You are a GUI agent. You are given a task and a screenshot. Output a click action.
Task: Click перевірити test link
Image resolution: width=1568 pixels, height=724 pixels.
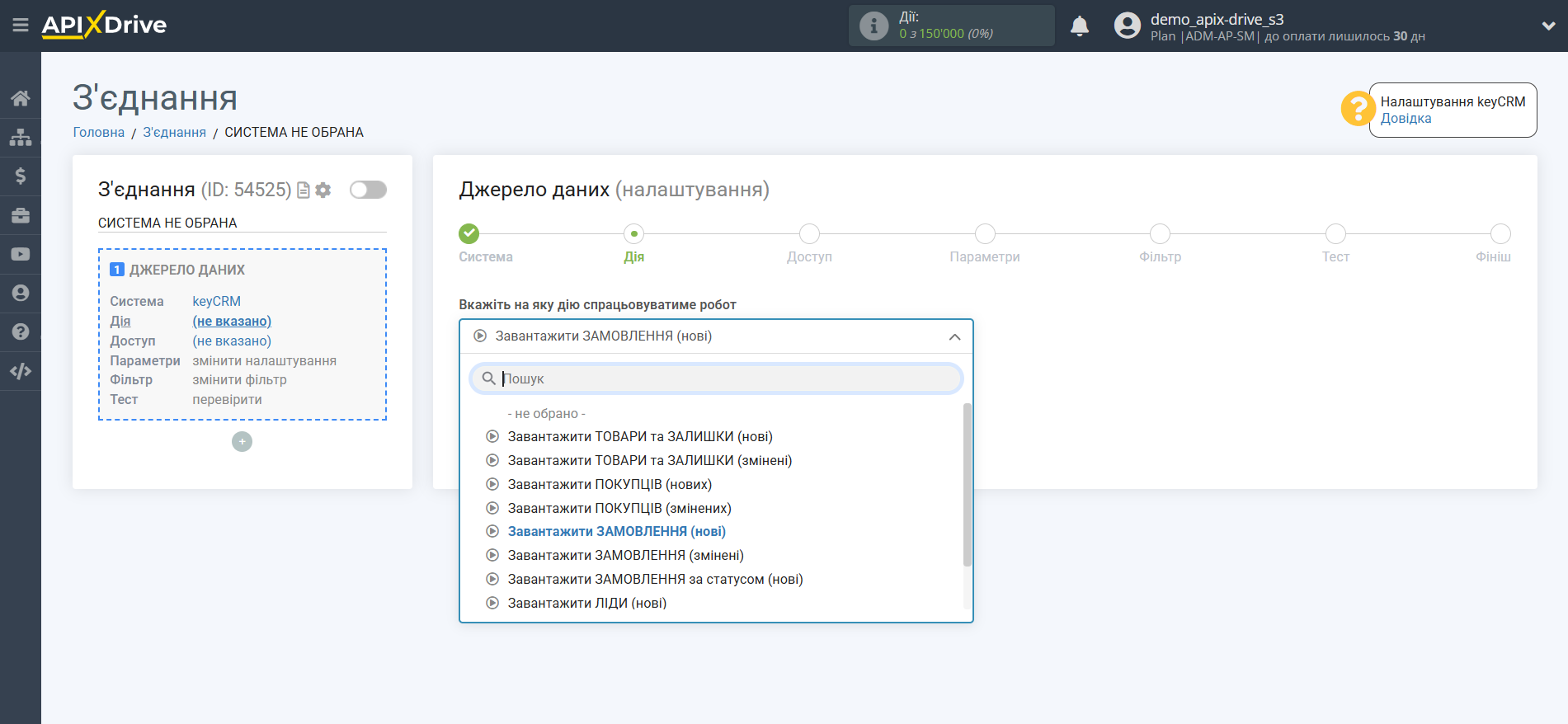click(228, 400)
